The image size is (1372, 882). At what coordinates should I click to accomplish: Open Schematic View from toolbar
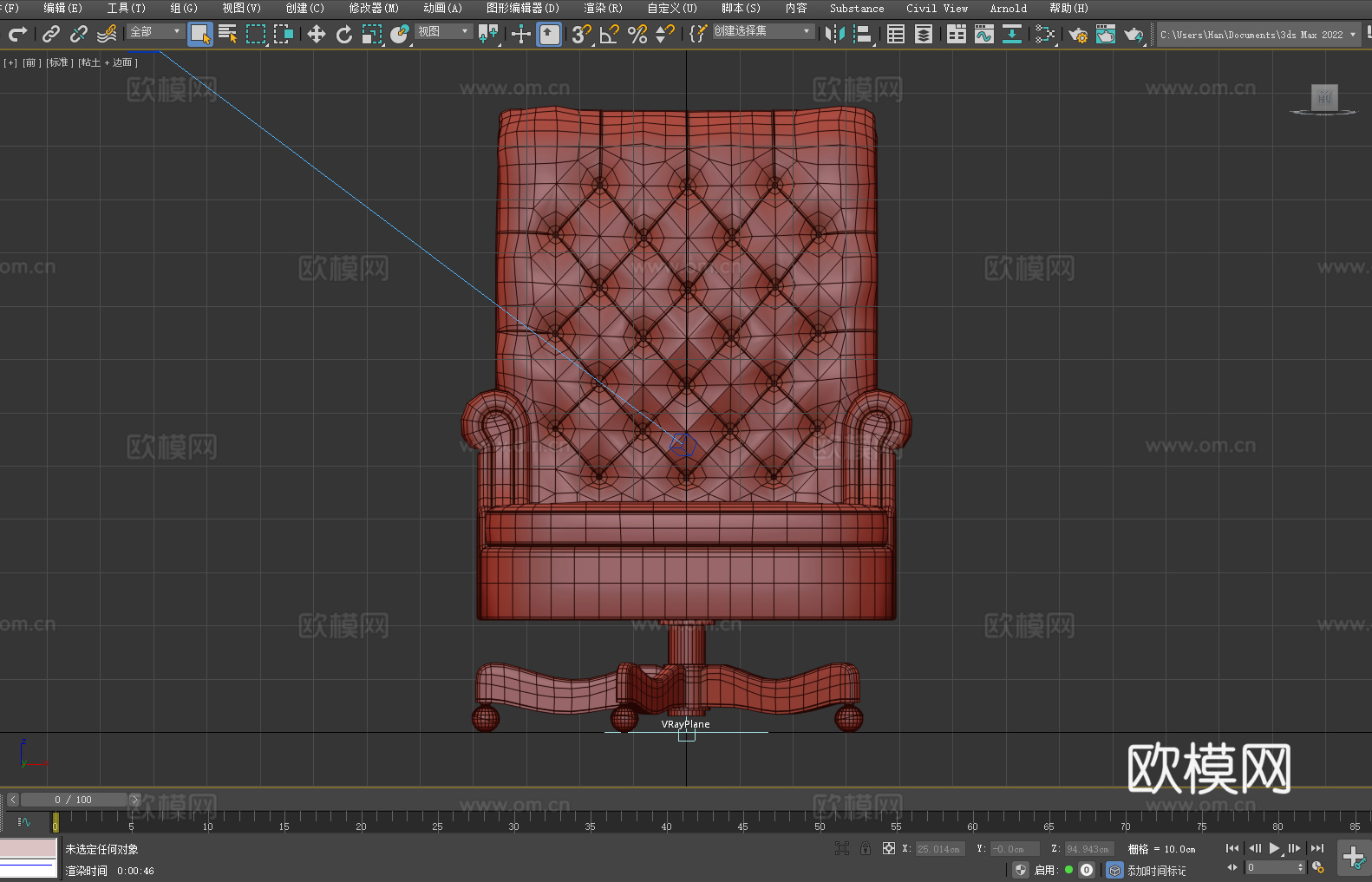(1011, 34)
